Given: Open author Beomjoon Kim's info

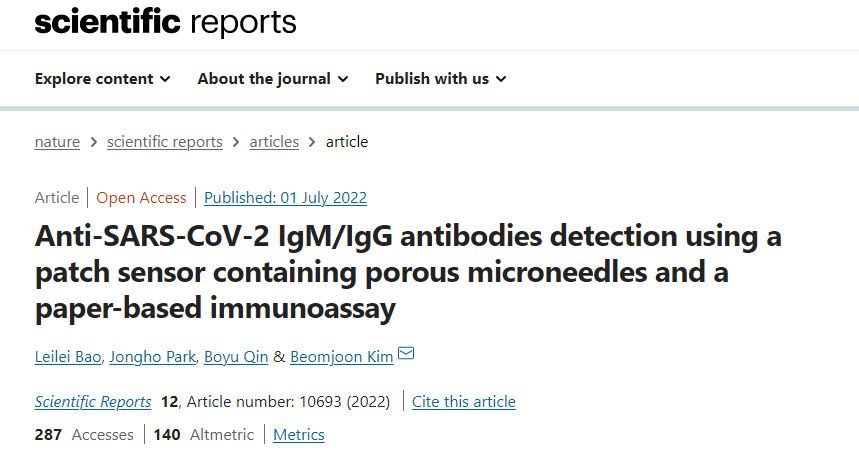Looking at the screenshot, I should tap(341, 357).
